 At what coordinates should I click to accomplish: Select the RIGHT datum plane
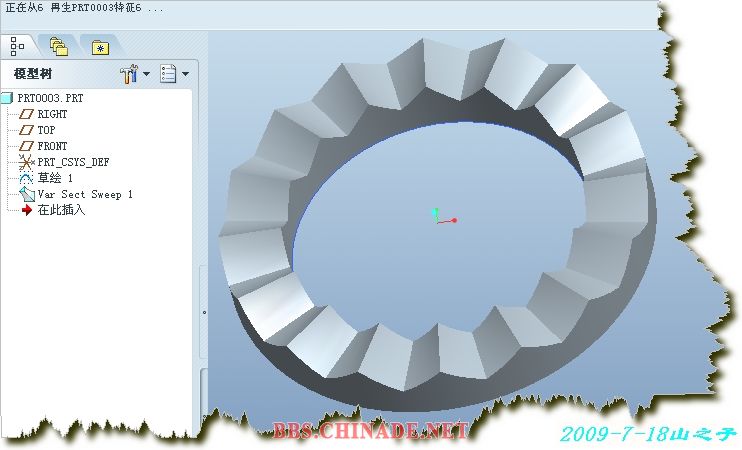(x=52, y=114)
